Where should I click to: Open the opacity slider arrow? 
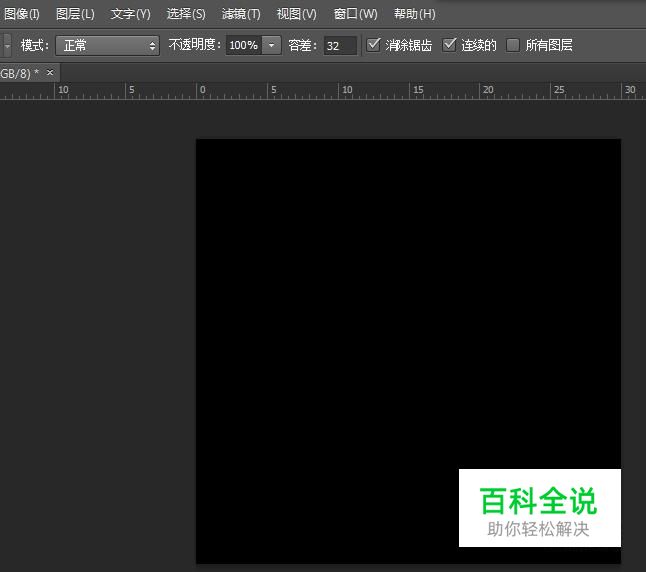(272, 45)
